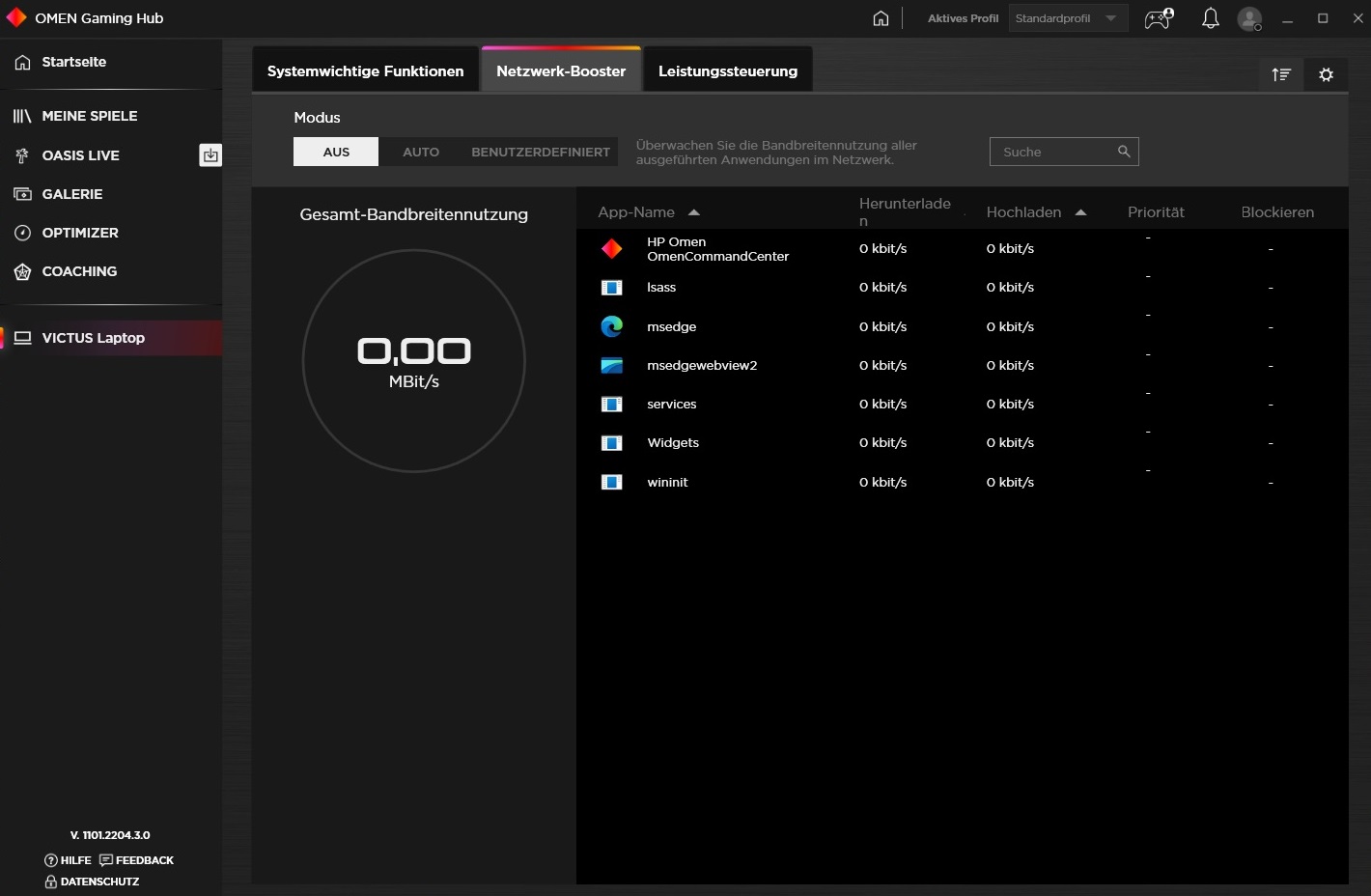The width and height of the screenshot is (1371, 896).
Task: Click the HP Omen OmenCommandCenter app icon
Action: point(612,249)
